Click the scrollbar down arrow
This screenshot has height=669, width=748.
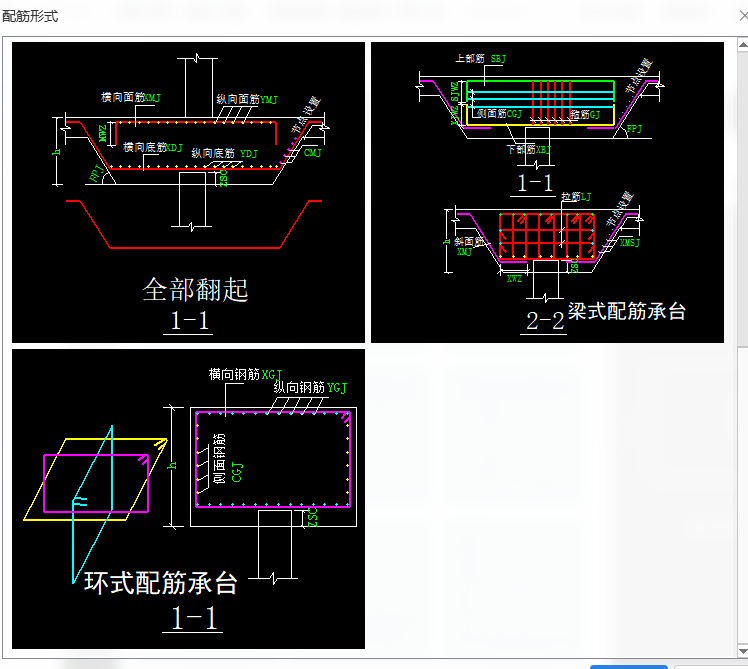coord(743,651)
